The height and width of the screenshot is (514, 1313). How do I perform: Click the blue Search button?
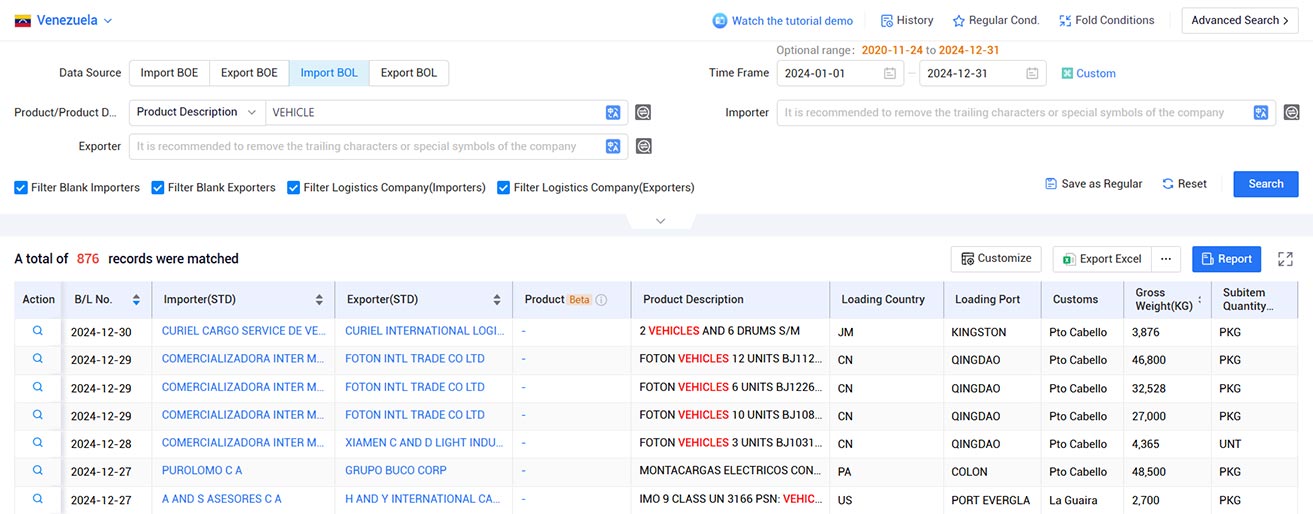1266,184
